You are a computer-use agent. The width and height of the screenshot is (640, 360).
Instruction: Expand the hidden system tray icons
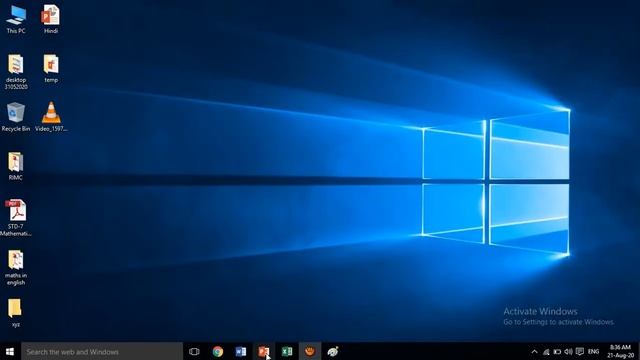(x=534, y=351)
